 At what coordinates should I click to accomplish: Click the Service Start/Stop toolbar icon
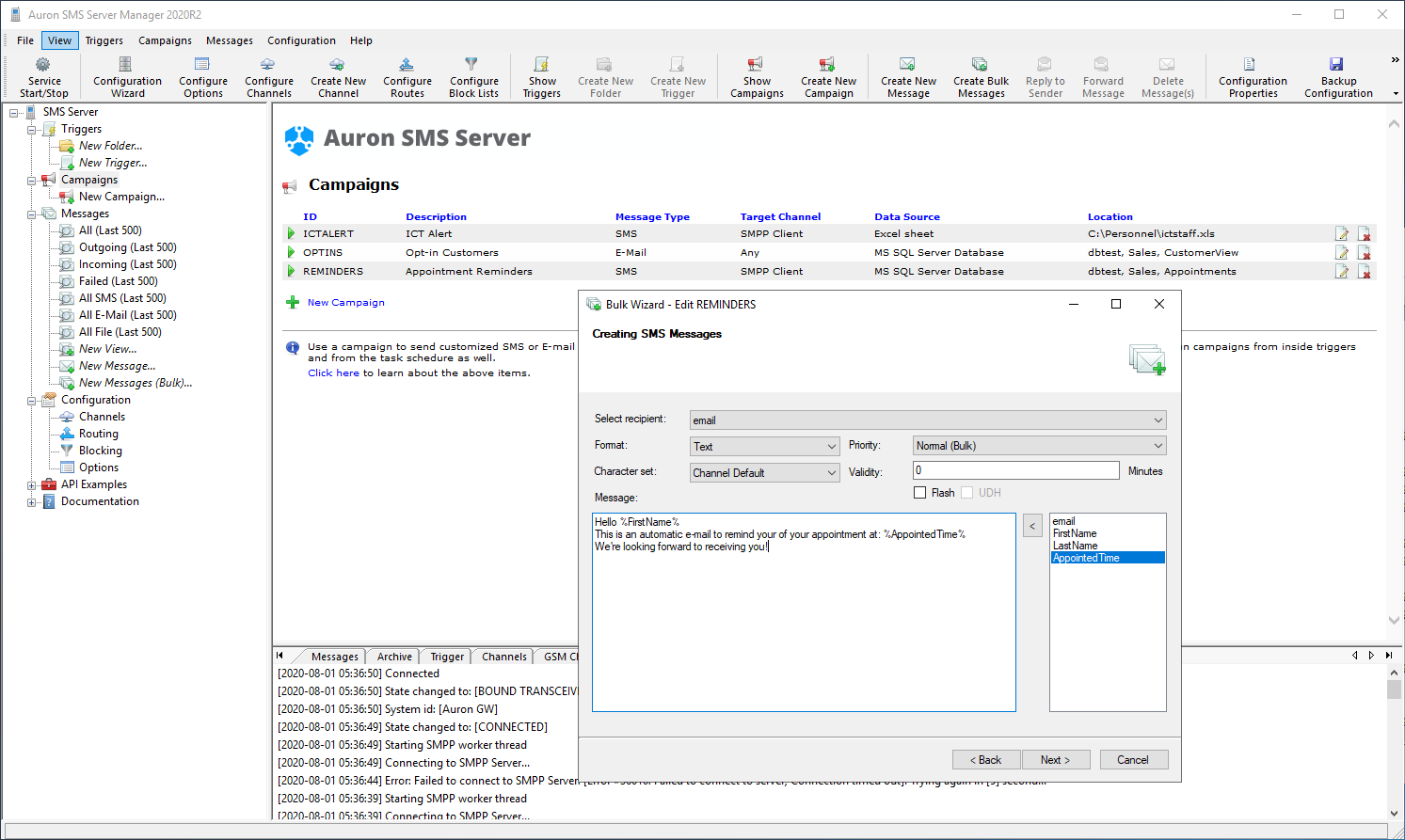coord(43,75)
